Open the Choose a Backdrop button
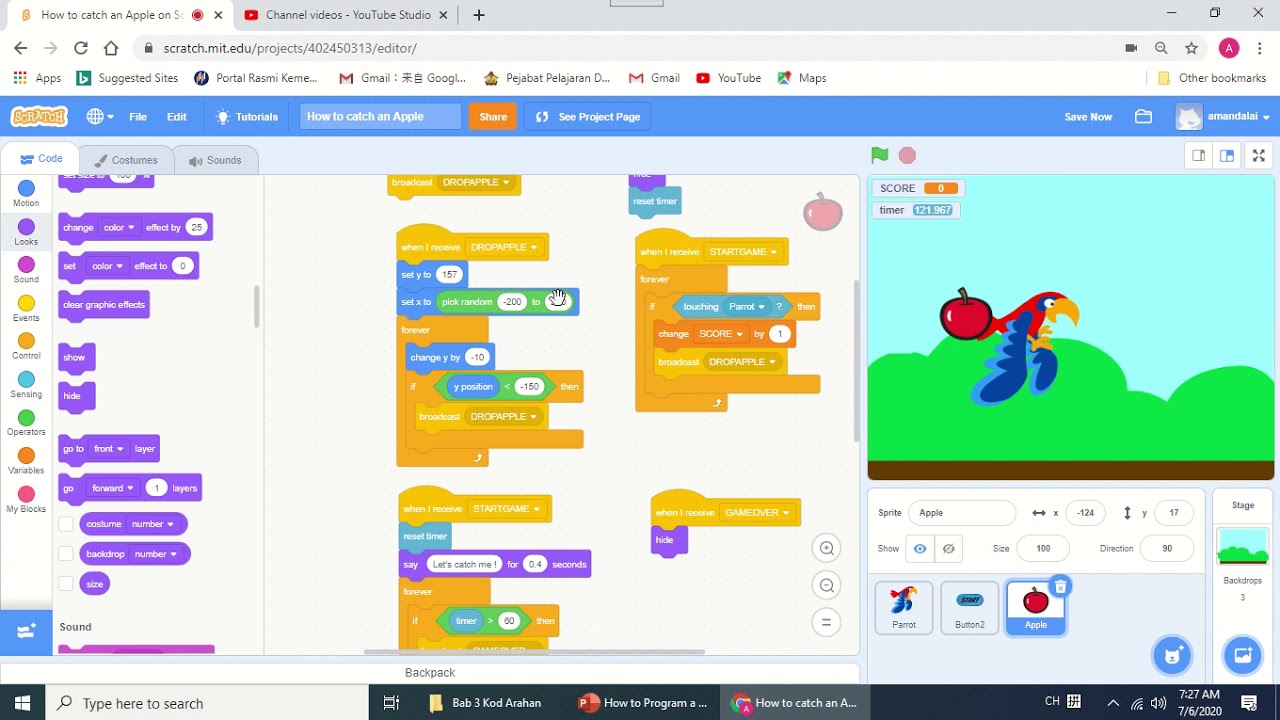 [x=1243, y=655]
